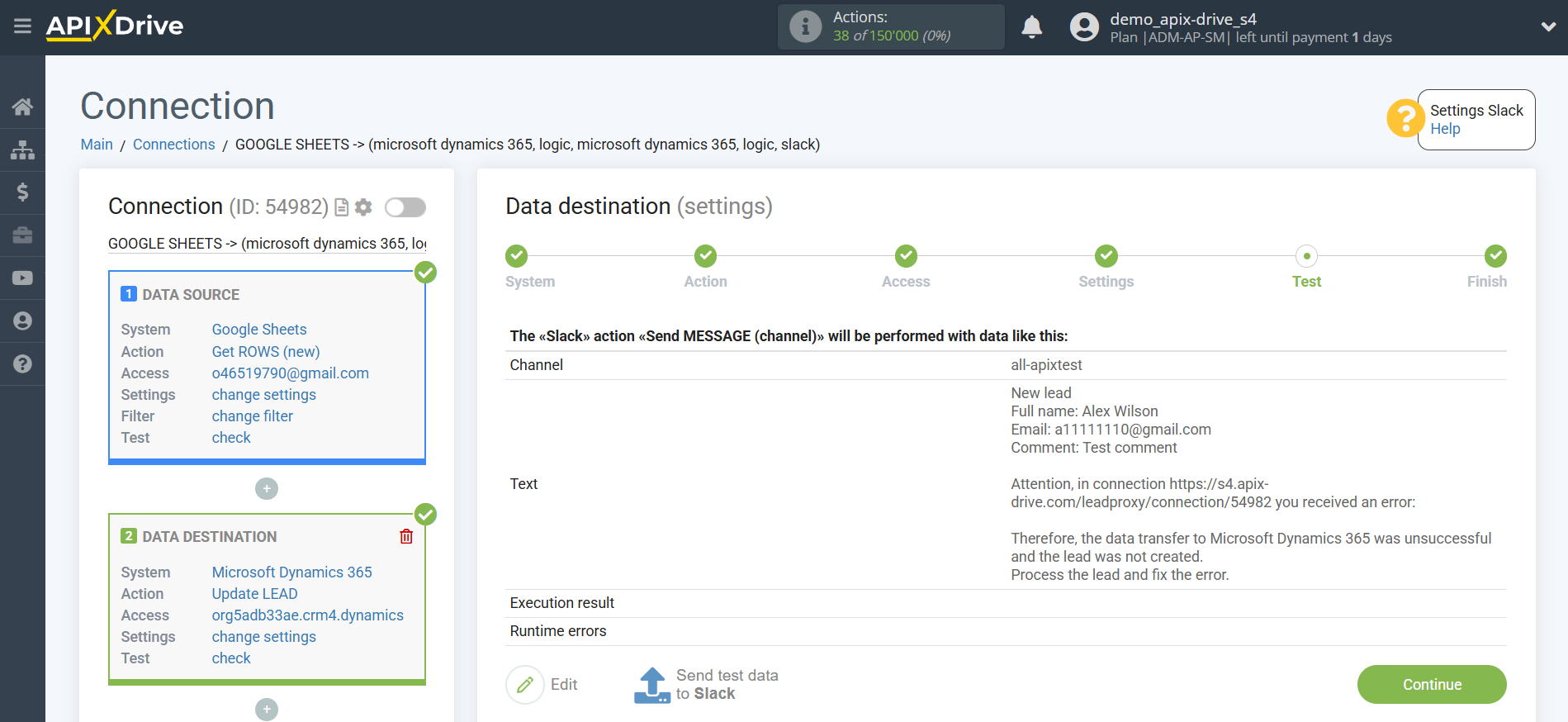Click the Send test data to Slack label

(727, 685)
